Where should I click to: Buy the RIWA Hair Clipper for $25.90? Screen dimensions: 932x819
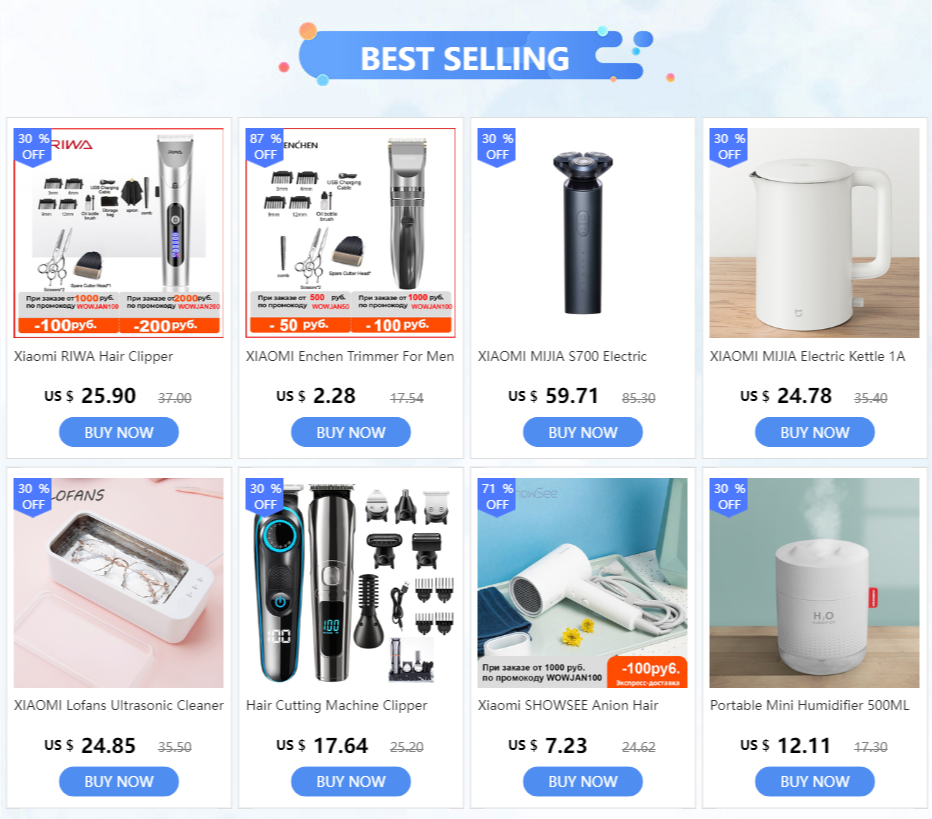coord(119,432)
